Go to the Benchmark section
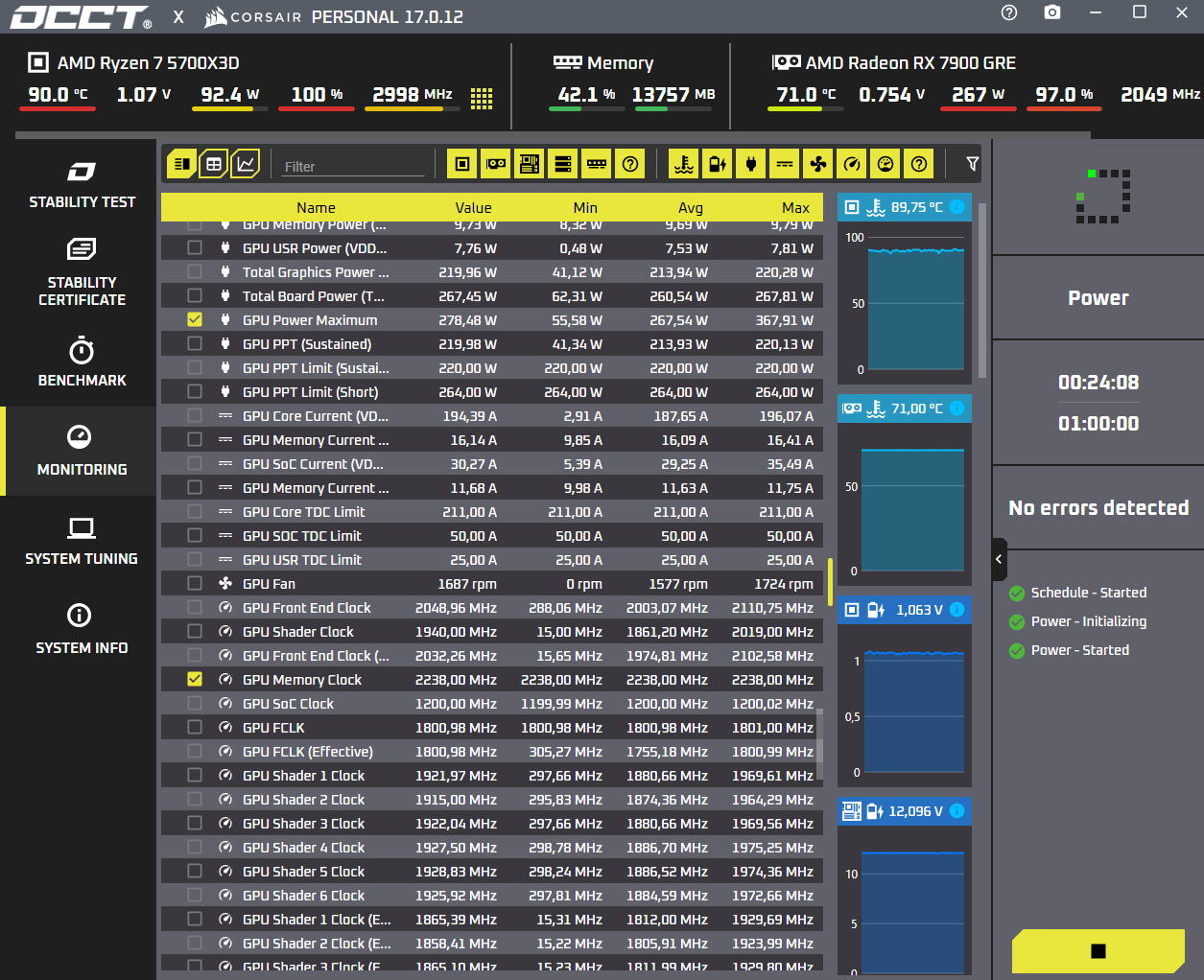This screenshot has width=1204, height=980. (82, 362)
